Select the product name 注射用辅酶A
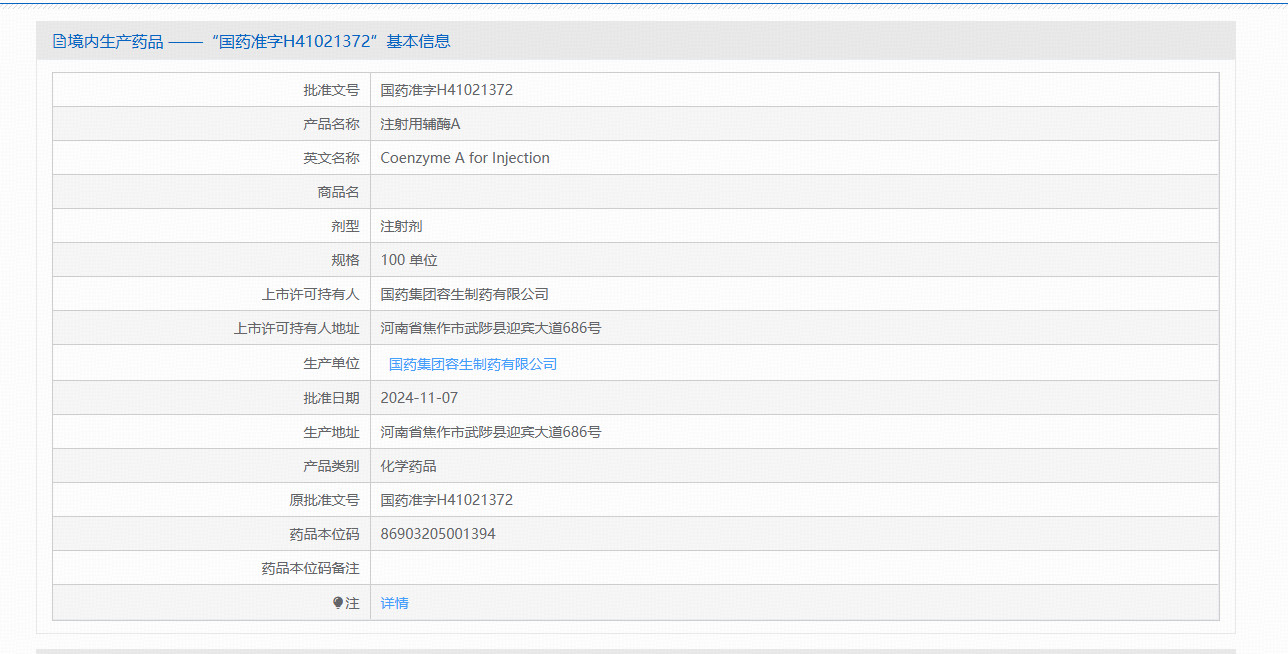Image resolution: width=1288 pixels, height=654 pixels. point(417,123)
